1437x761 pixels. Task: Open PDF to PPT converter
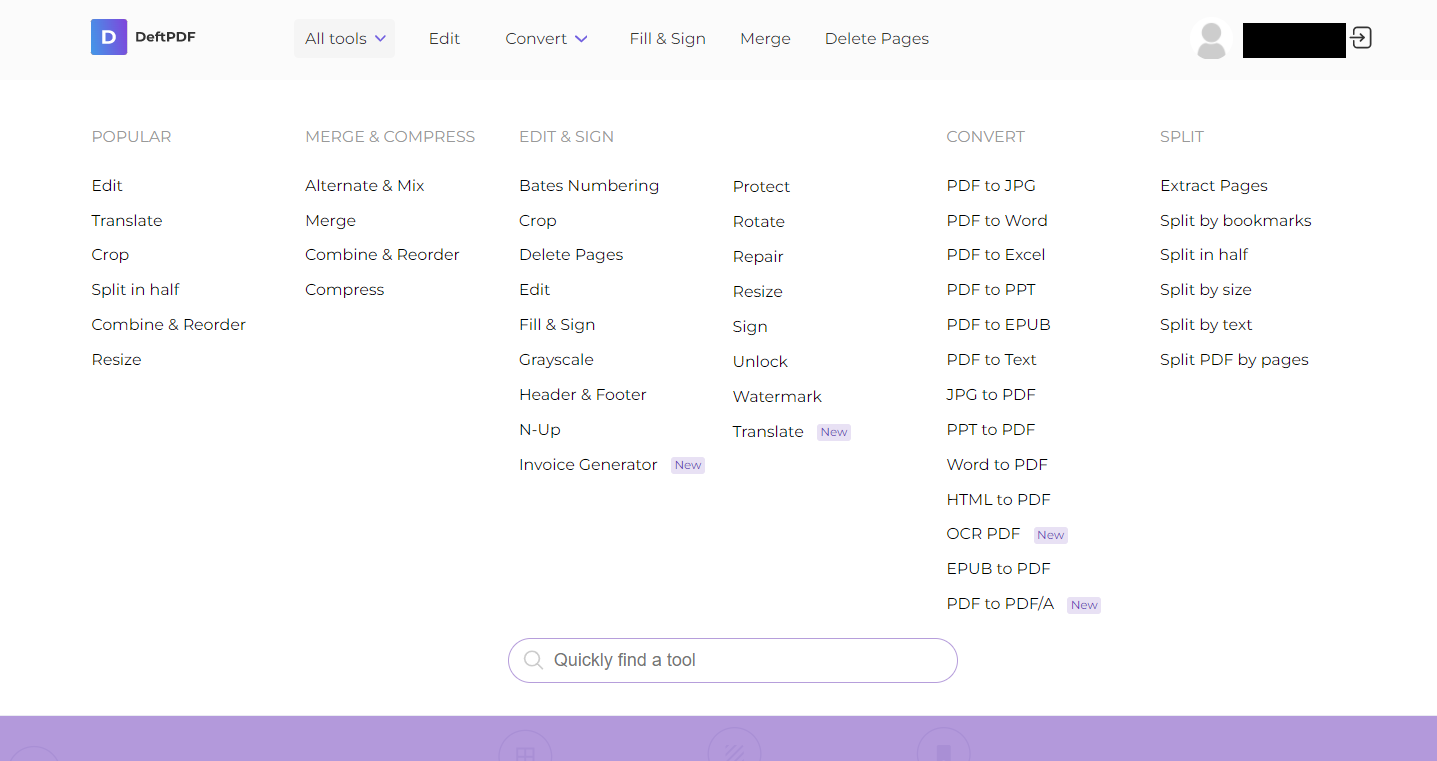point(991,289)
